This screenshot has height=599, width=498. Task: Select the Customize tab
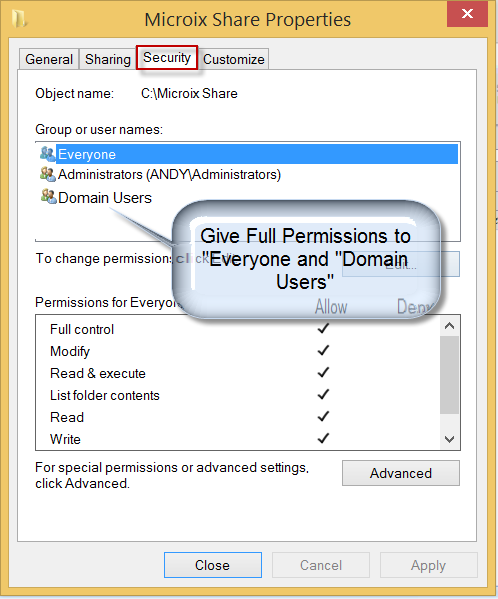click(233, 59)
